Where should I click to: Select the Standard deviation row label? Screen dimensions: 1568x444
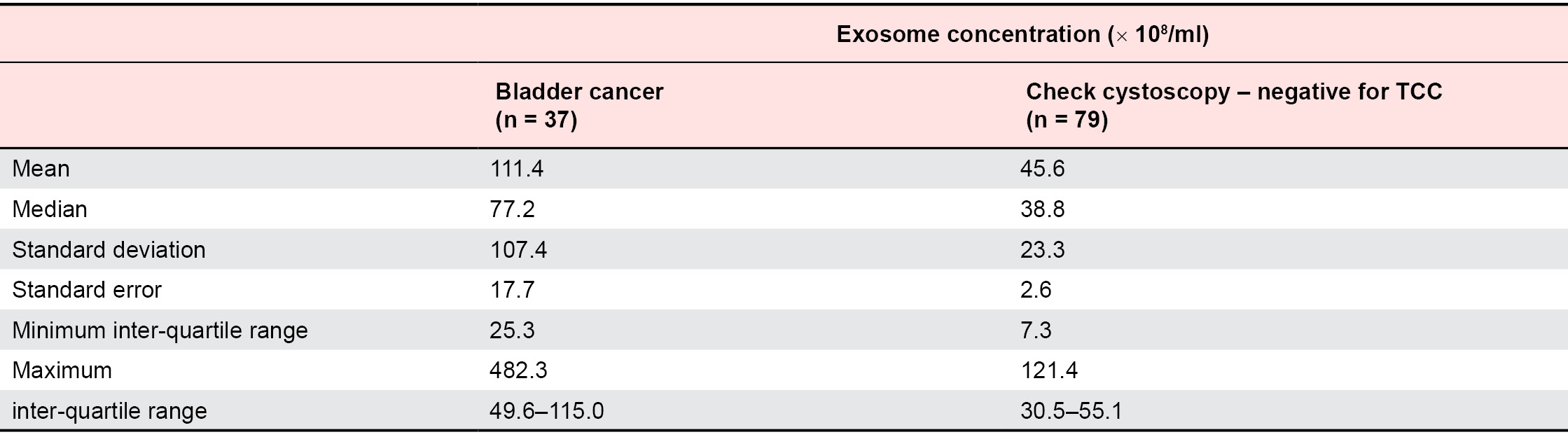tap(109, 250)
